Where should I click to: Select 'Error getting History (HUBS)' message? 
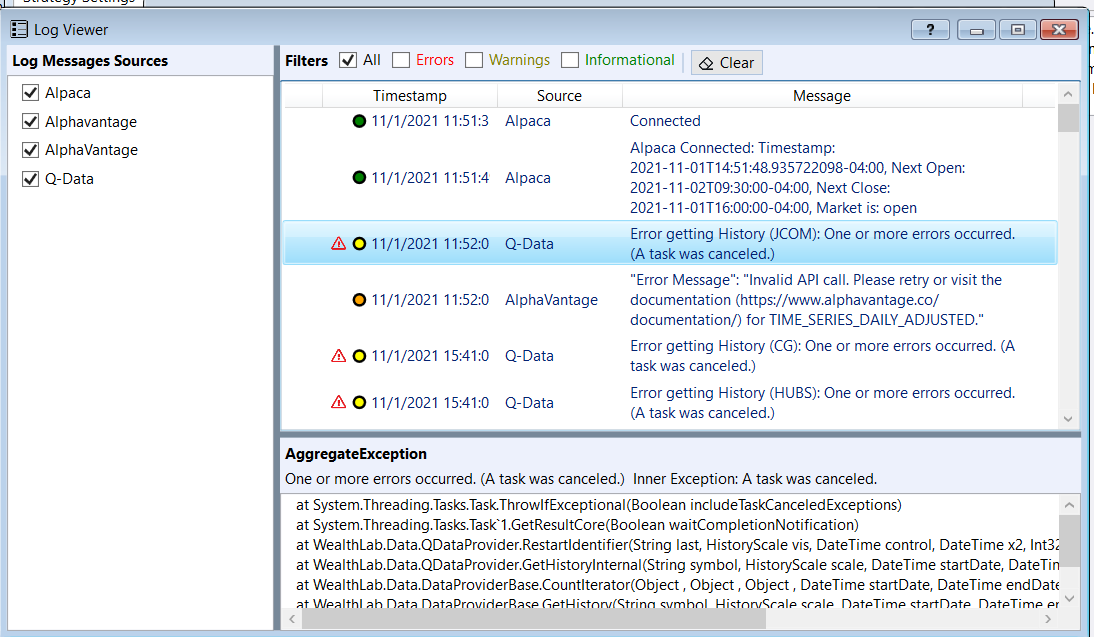pos(670,403)
